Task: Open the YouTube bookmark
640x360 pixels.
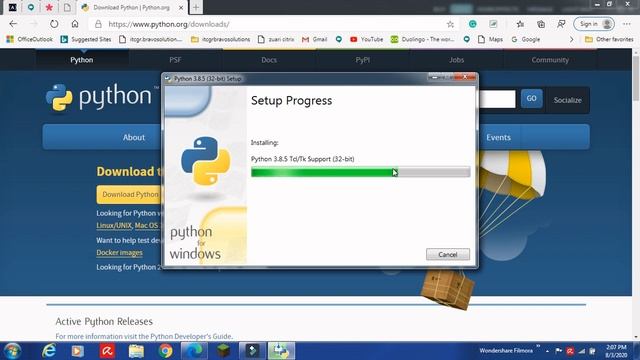Action: click(367, 39)
